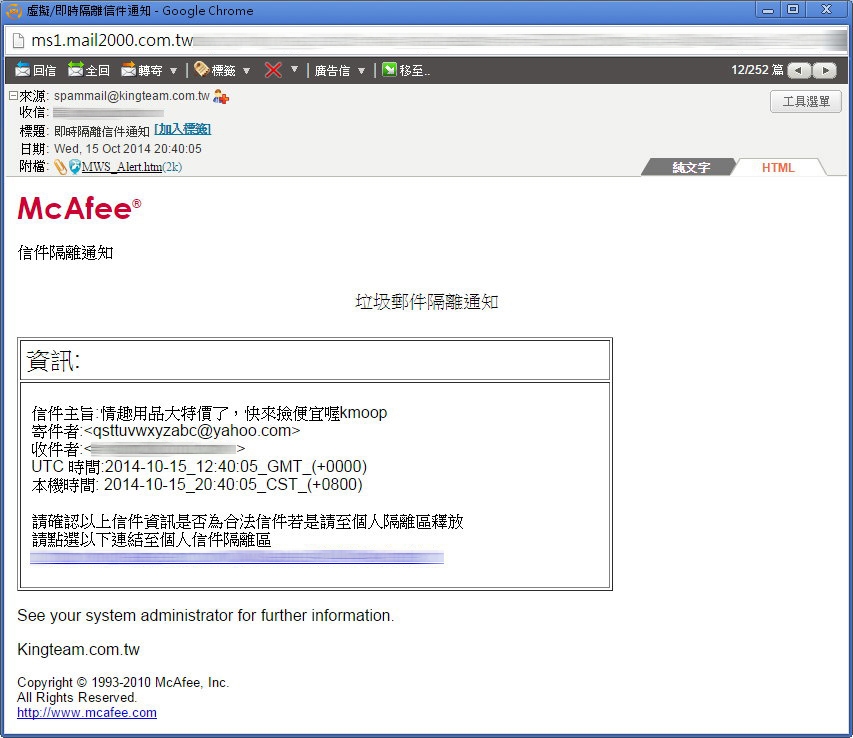
Task: Click the date Wed, 15 Oct 2014 20:40:05
Action: tap(128, 149)
